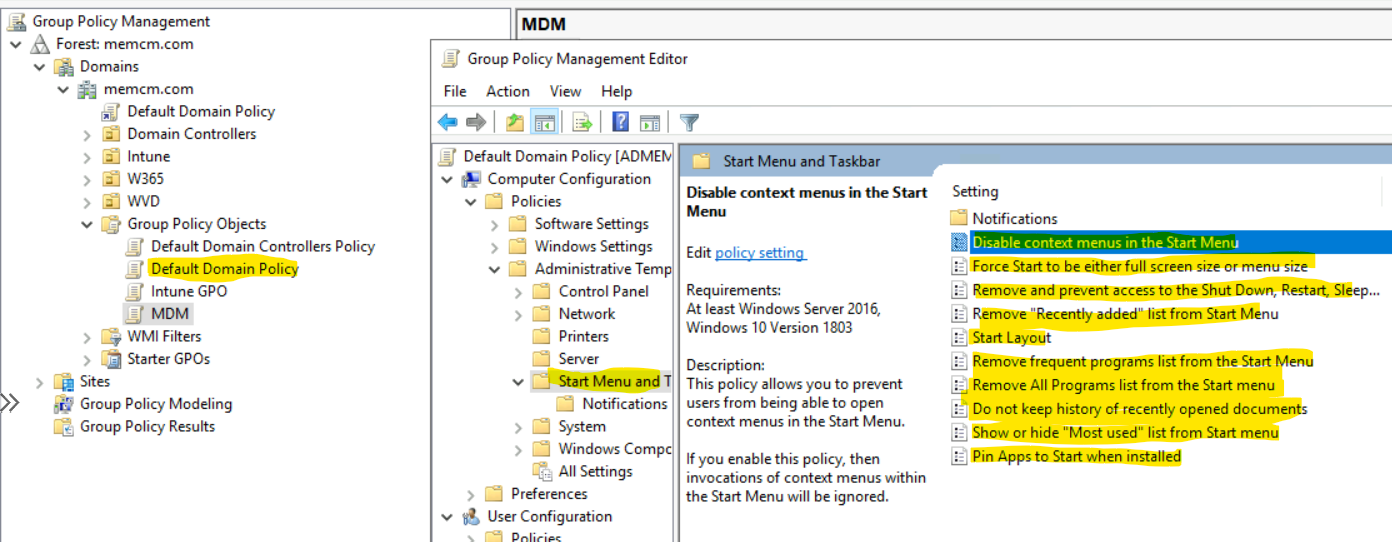Select 'Remove "Recently added" list' setting

pos(1125,313)
